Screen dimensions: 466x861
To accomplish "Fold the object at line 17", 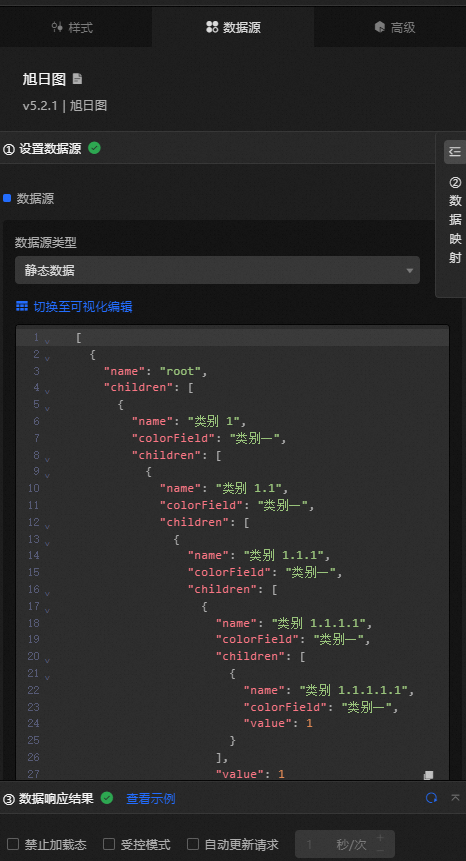I will click(47, 610).
